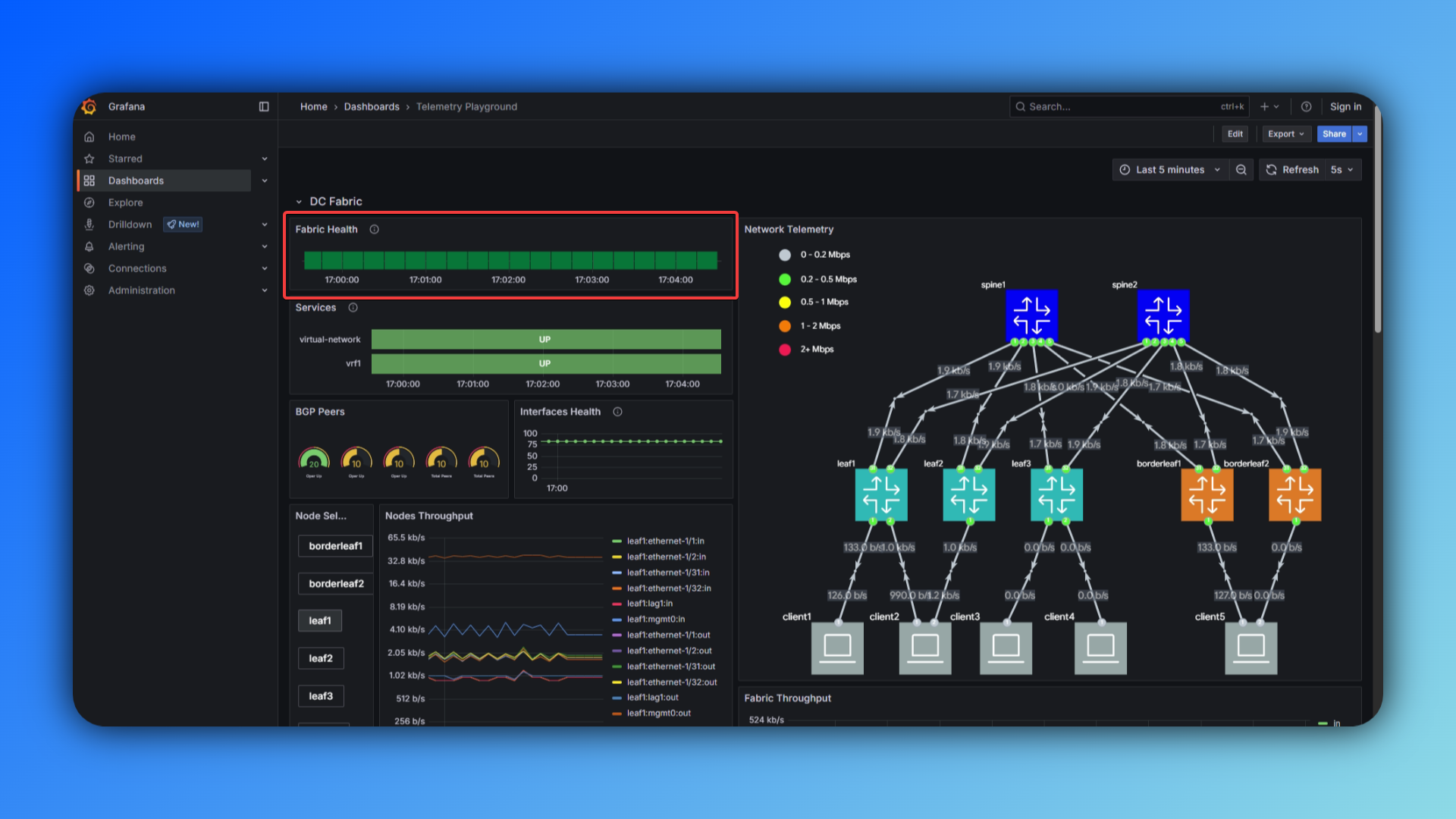Image resolution: width=1456 pixels, height=819 pixels.
Task: Click the Grafana logo icon
Action: point(89,107)
